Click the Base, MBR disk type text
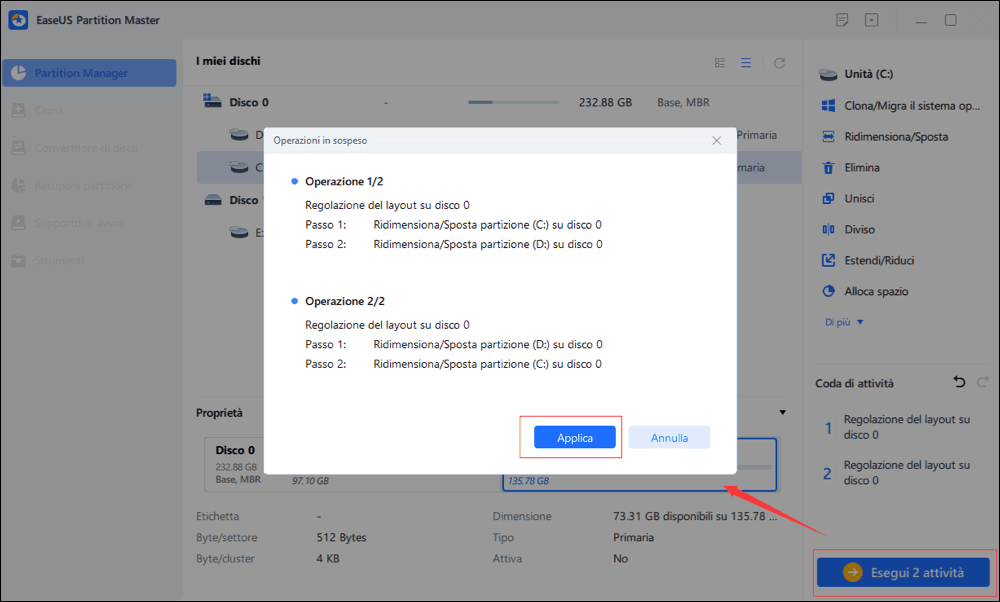The height and width of the screenshot is (602, 1000). (683, 102)
